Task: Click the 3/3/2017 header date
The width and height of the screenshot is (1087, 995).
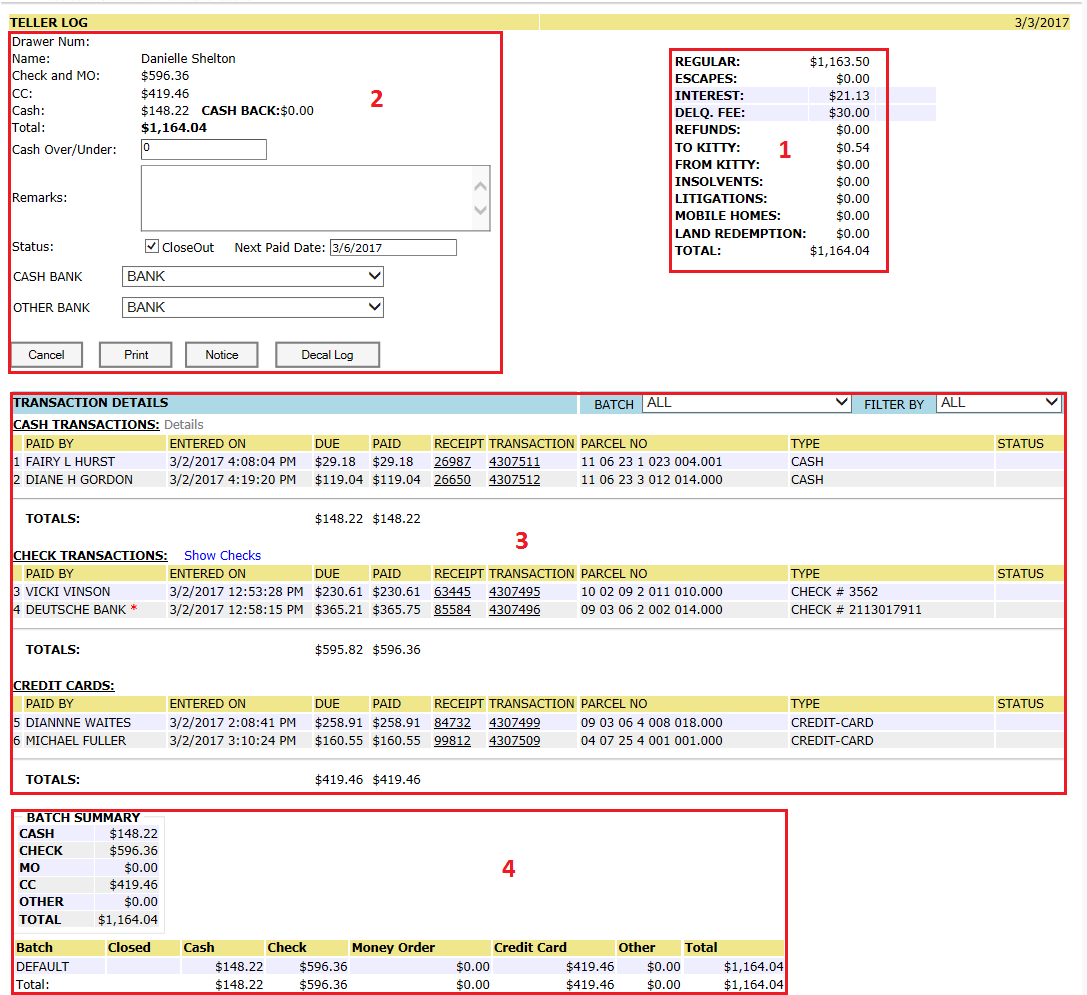Action: 1042,23
